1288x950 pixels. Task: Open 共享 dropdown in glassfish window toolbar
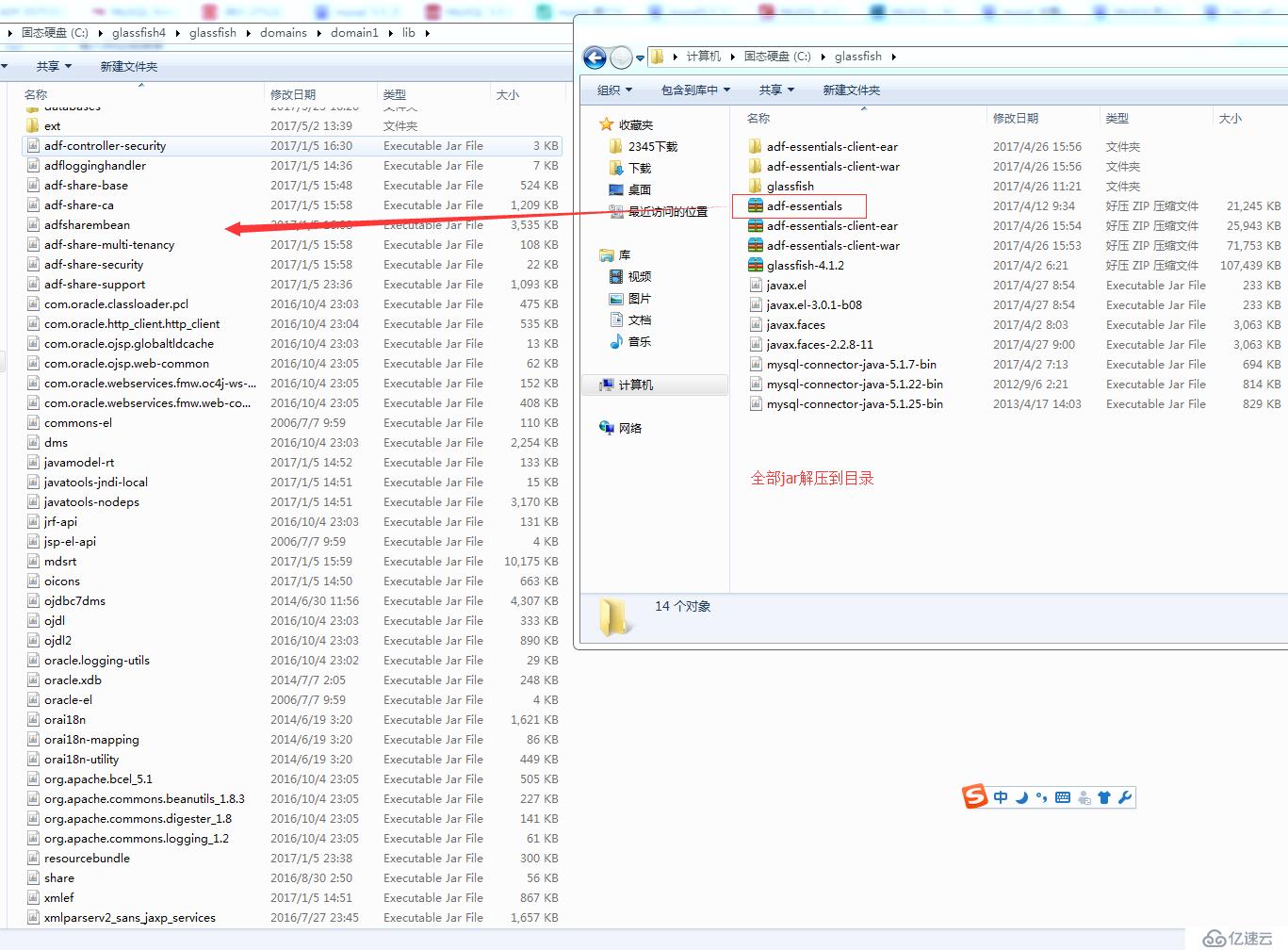pyautogui.click(x=776, y=90)
